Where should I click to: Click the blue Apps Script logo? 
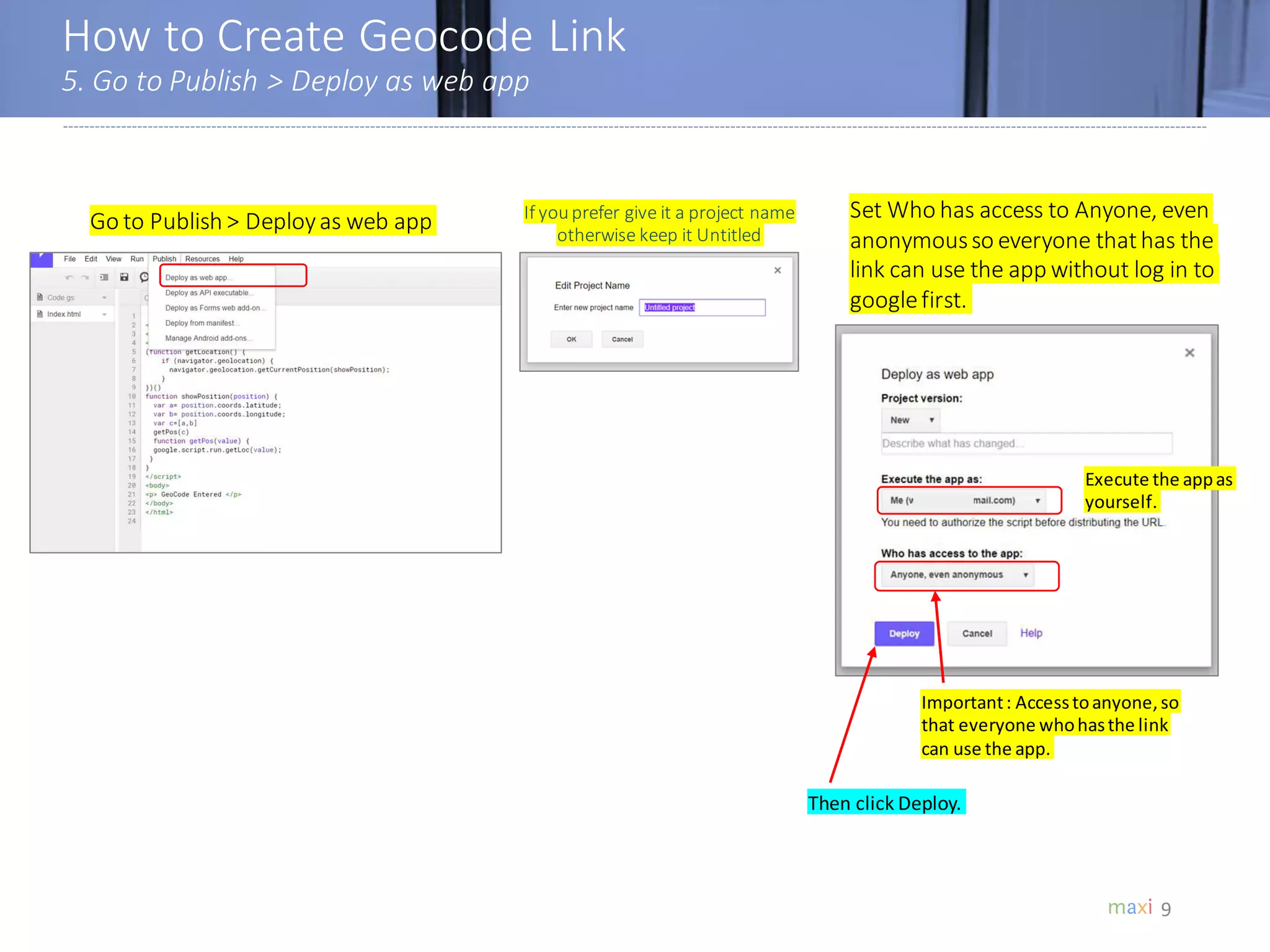tap(42, 260)
